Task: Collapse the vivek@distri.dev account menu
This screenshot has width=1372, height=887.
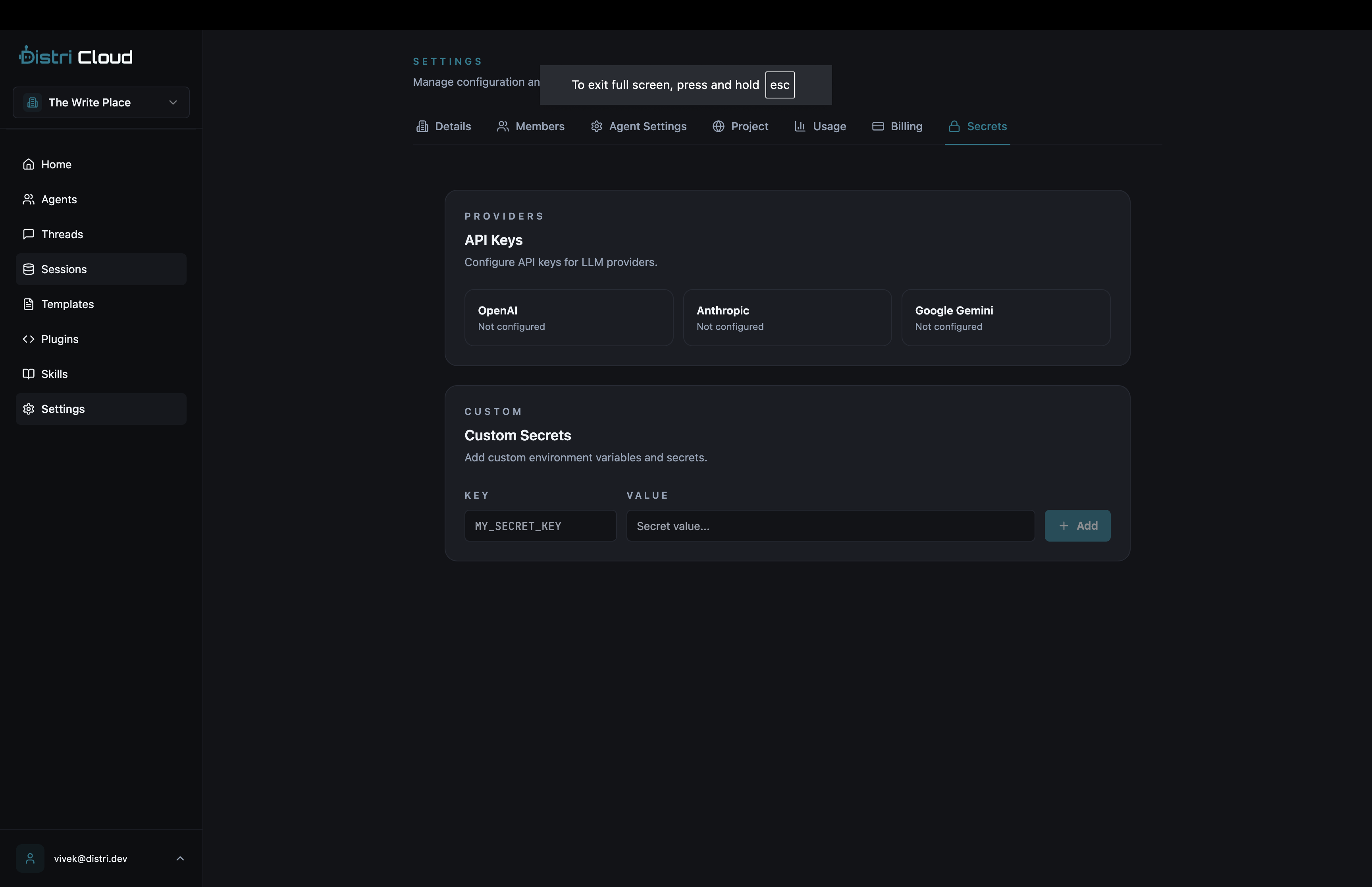Action: tap(180, 858)
